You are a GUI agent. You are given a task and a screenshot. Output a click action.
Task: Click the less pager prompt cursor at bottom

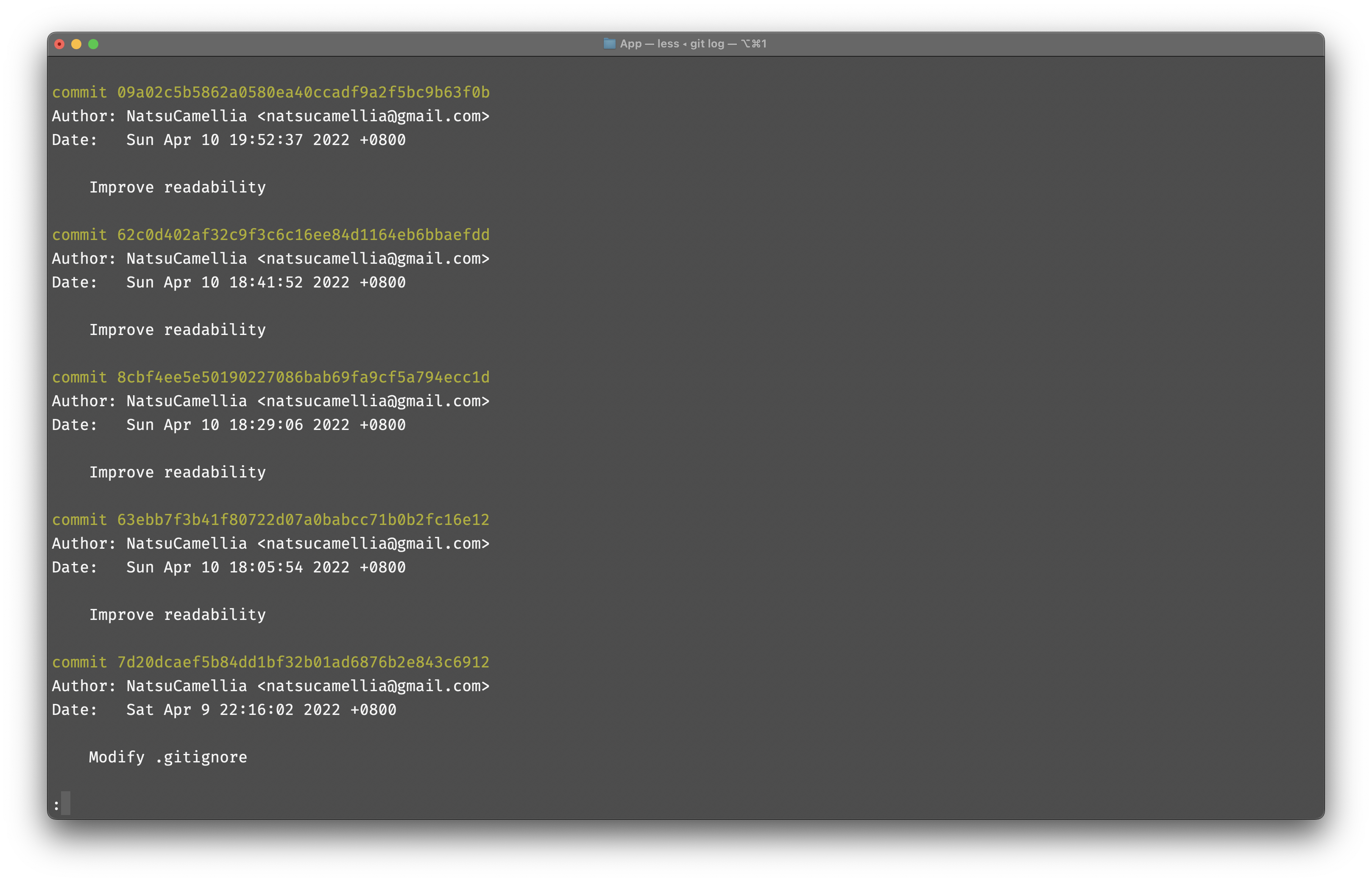pyautogui.click(x=66, y=804)
